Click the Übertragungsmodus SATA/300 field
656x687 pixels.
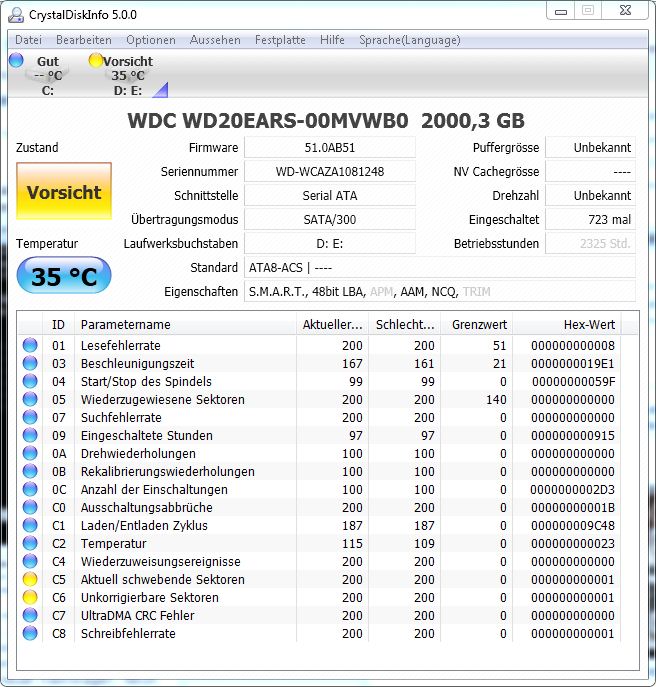click(x=330, y=220)
